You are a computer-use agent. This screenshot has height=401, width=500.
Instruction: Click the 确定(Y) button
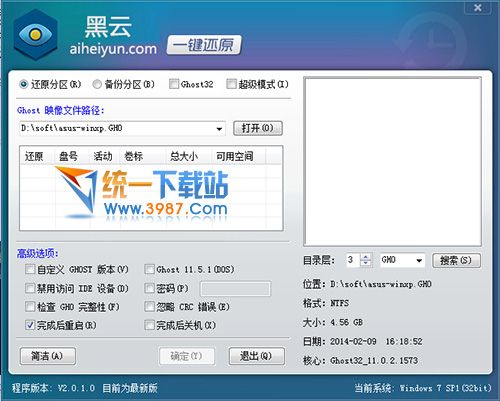187,356
